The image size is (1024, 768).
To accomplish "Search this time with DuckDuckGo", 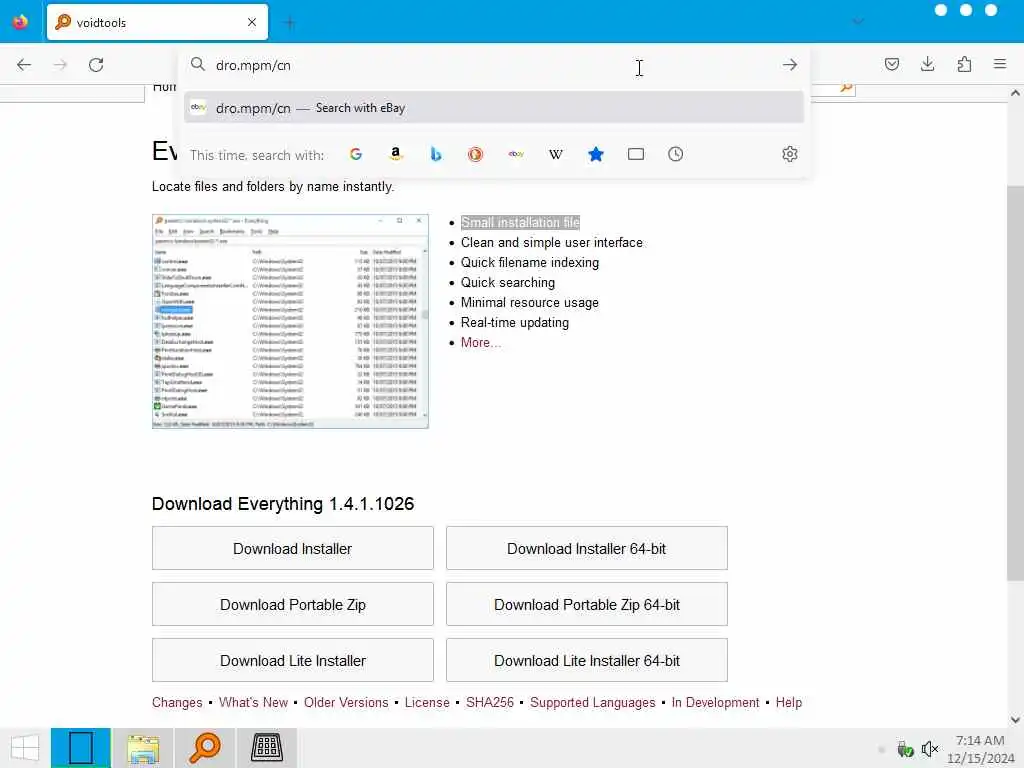I will pyautogui.click(x=475, y=154).
